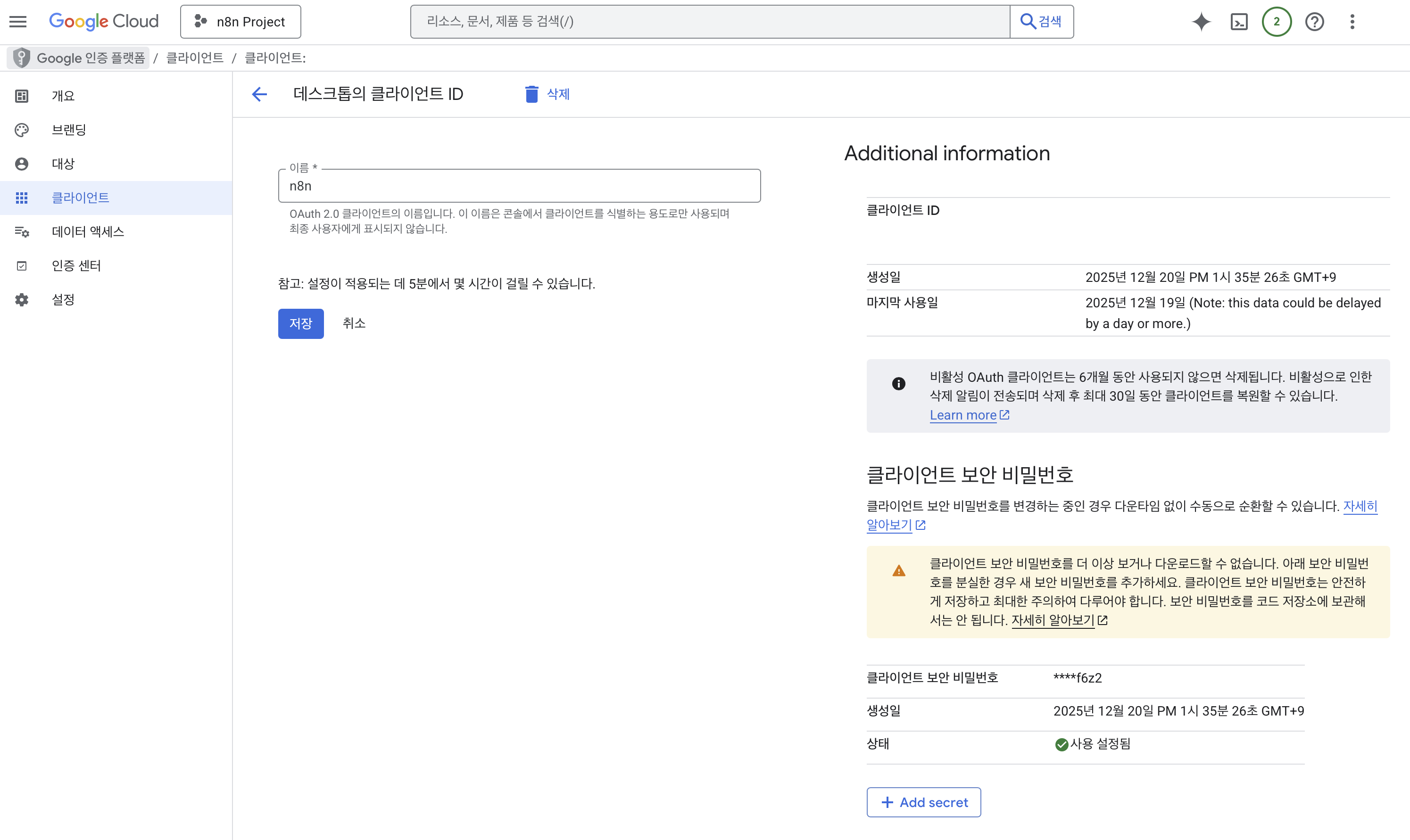This screenshot has height=840, width=1410.
Task: Click the 이름 name input field
Action: (x=519, y=186)
